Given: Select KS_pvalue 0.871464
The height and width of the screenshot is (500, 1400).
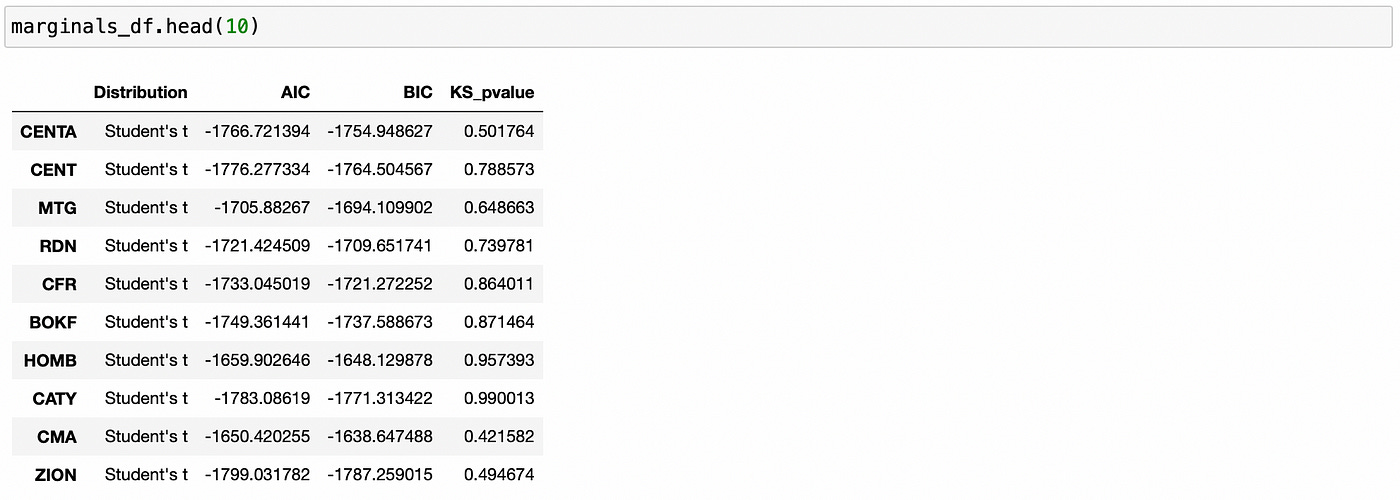Looking at the screenshot, I should [x=499, y=322].
